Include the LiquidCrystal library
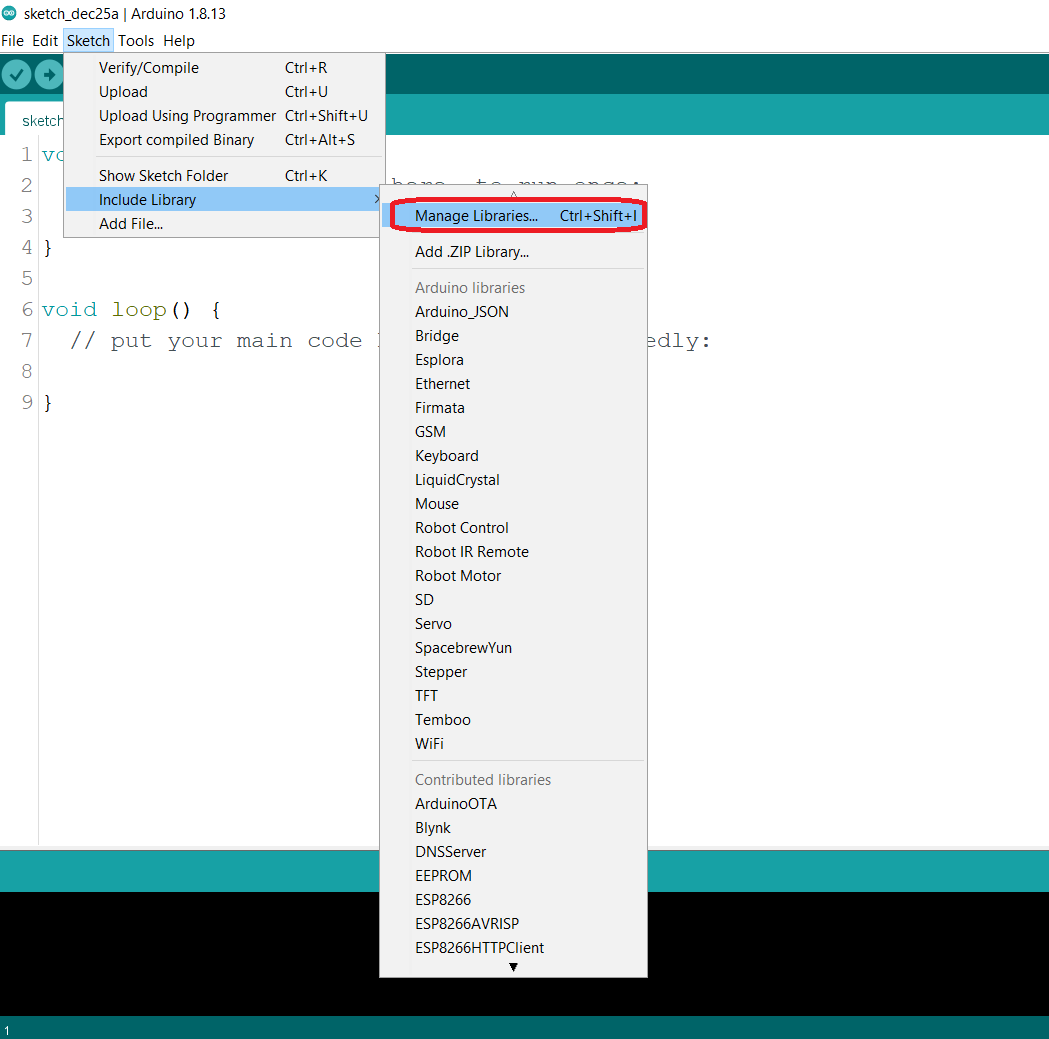Image resolution: width=1049 pixels, height=1039 pixels. 513,480
